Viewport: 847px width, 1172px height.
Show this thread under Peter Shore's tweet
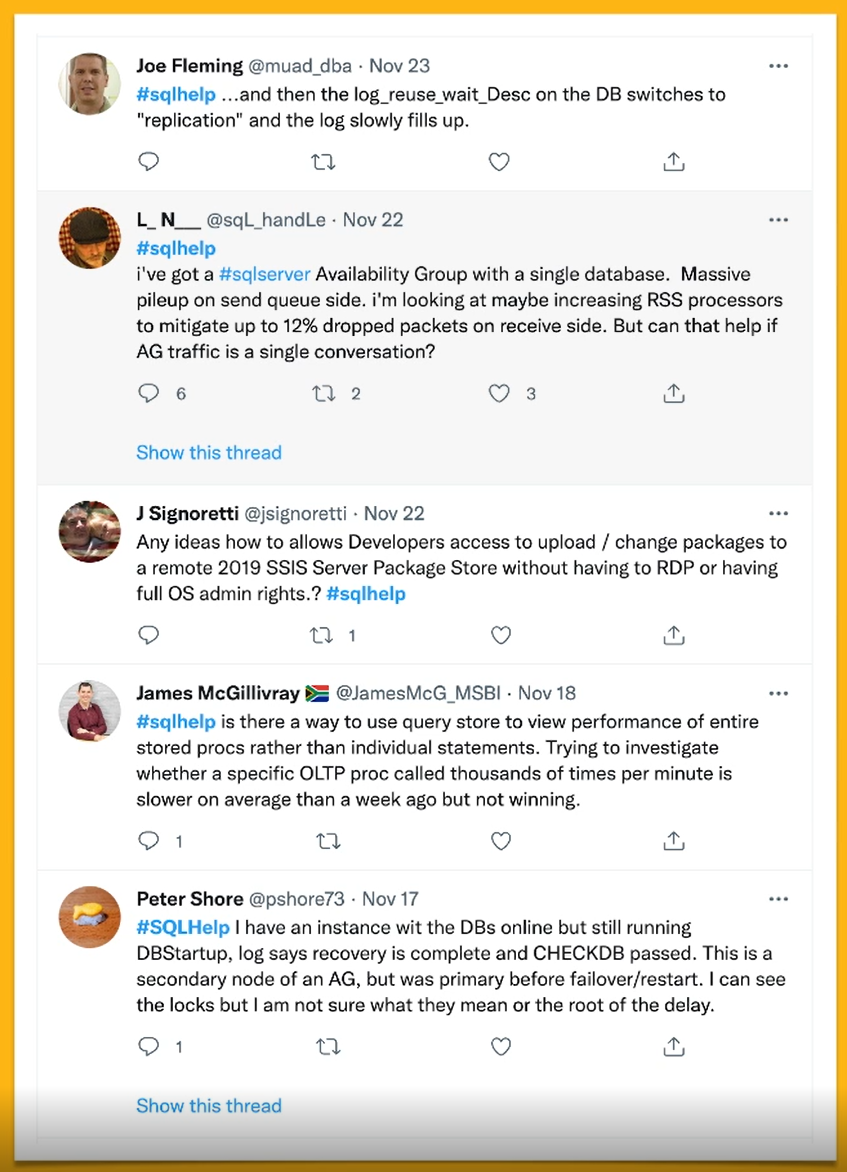(209, 1105)
